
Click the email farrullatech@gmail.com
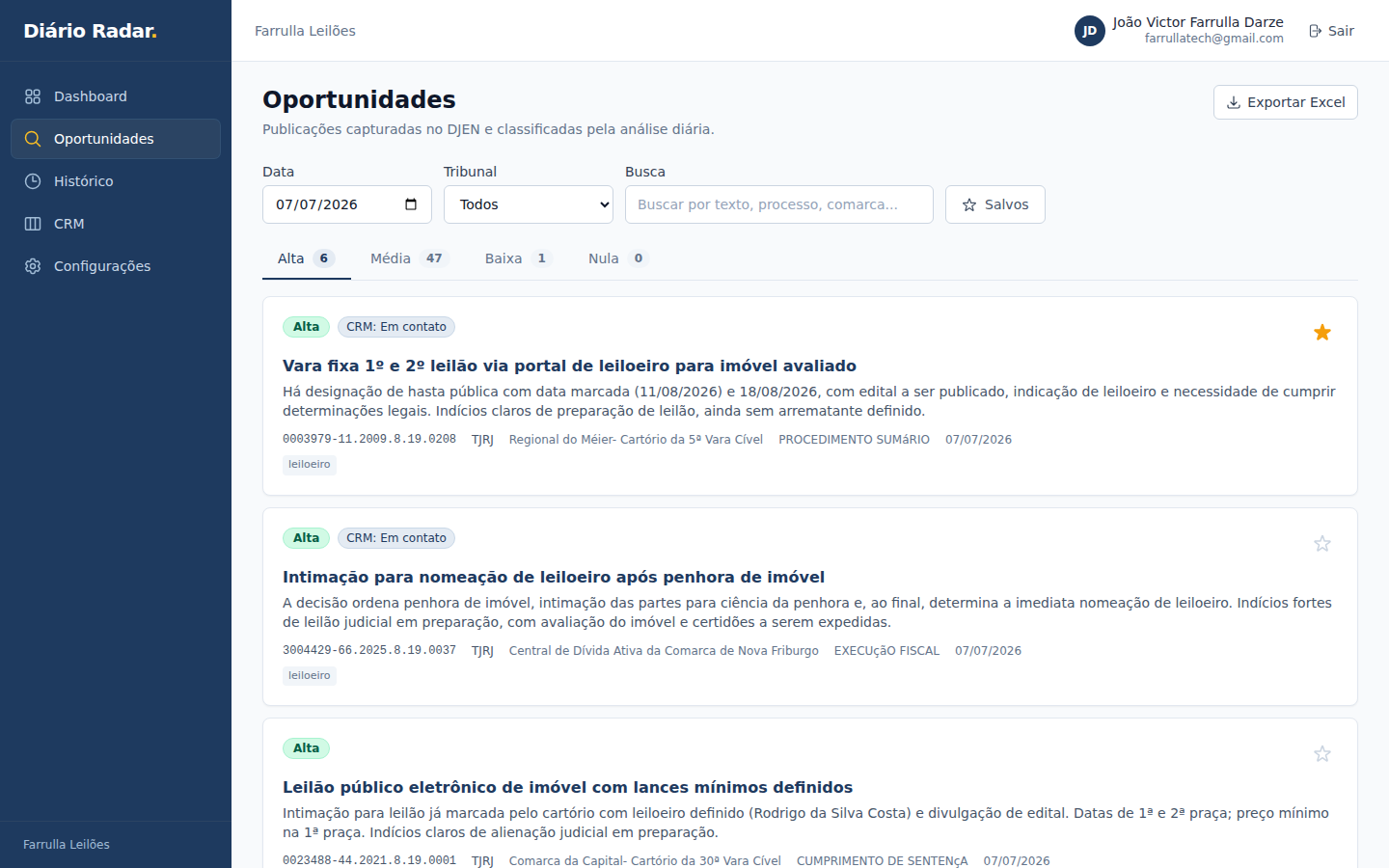[x=1214, y=39]
